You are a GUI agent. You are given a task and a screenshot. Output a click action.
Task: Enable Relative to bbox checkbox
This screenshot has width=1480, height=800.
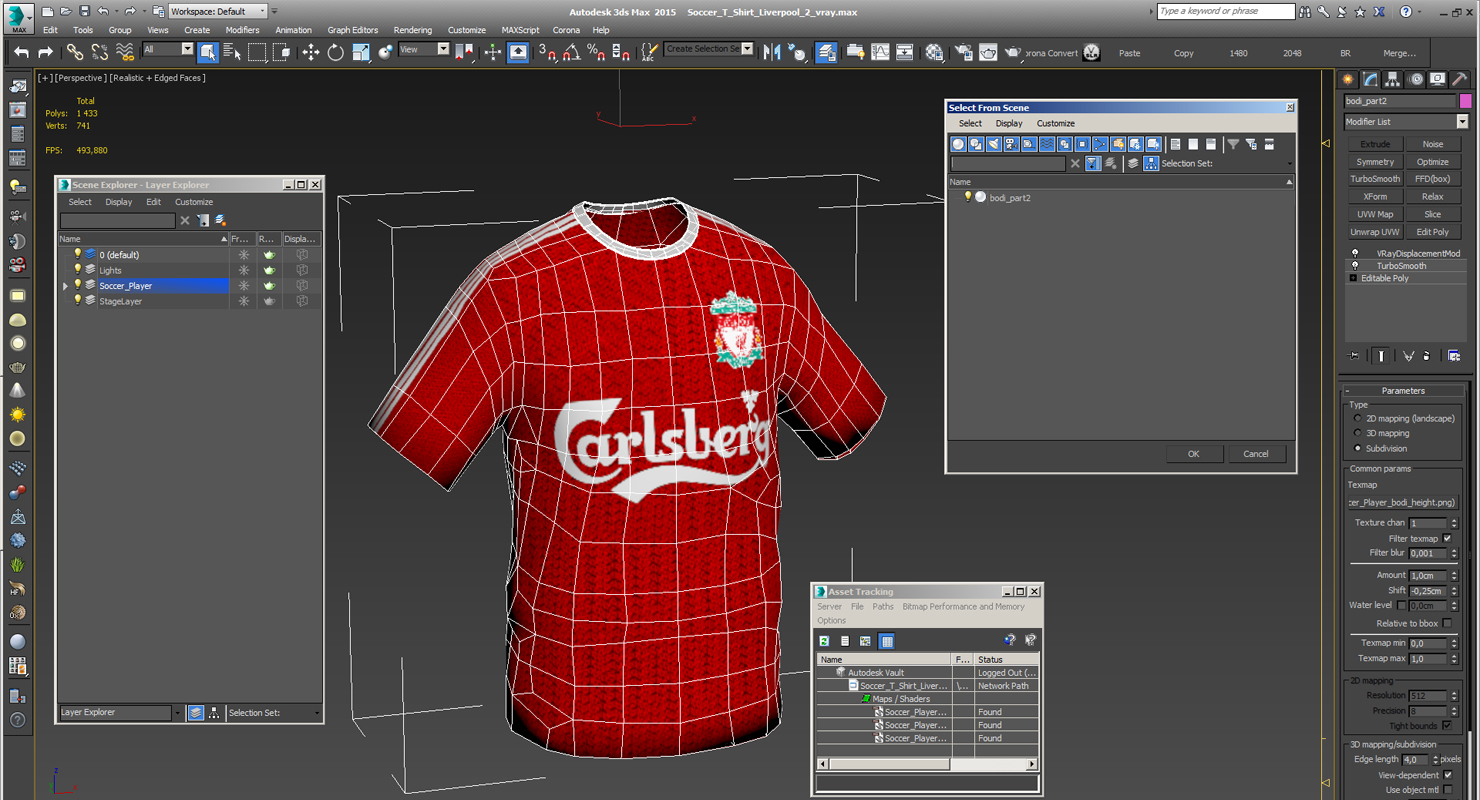(1447, 623)
